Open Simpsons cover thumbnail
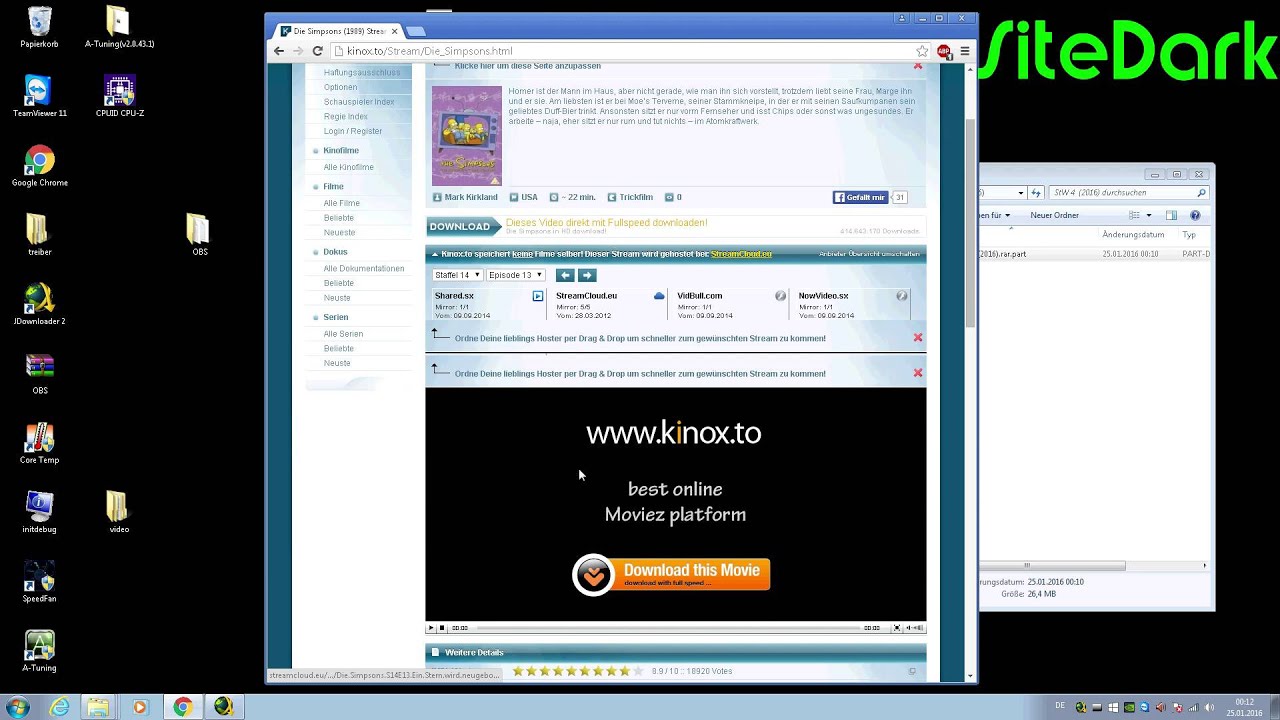 pyautogui.click(x=467, y=136)
